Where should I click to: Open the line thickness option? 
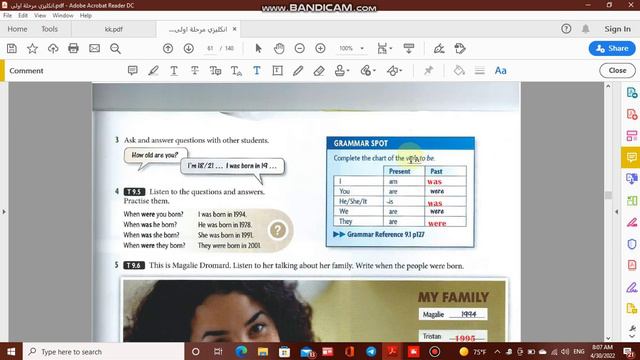tap(480, 71)
